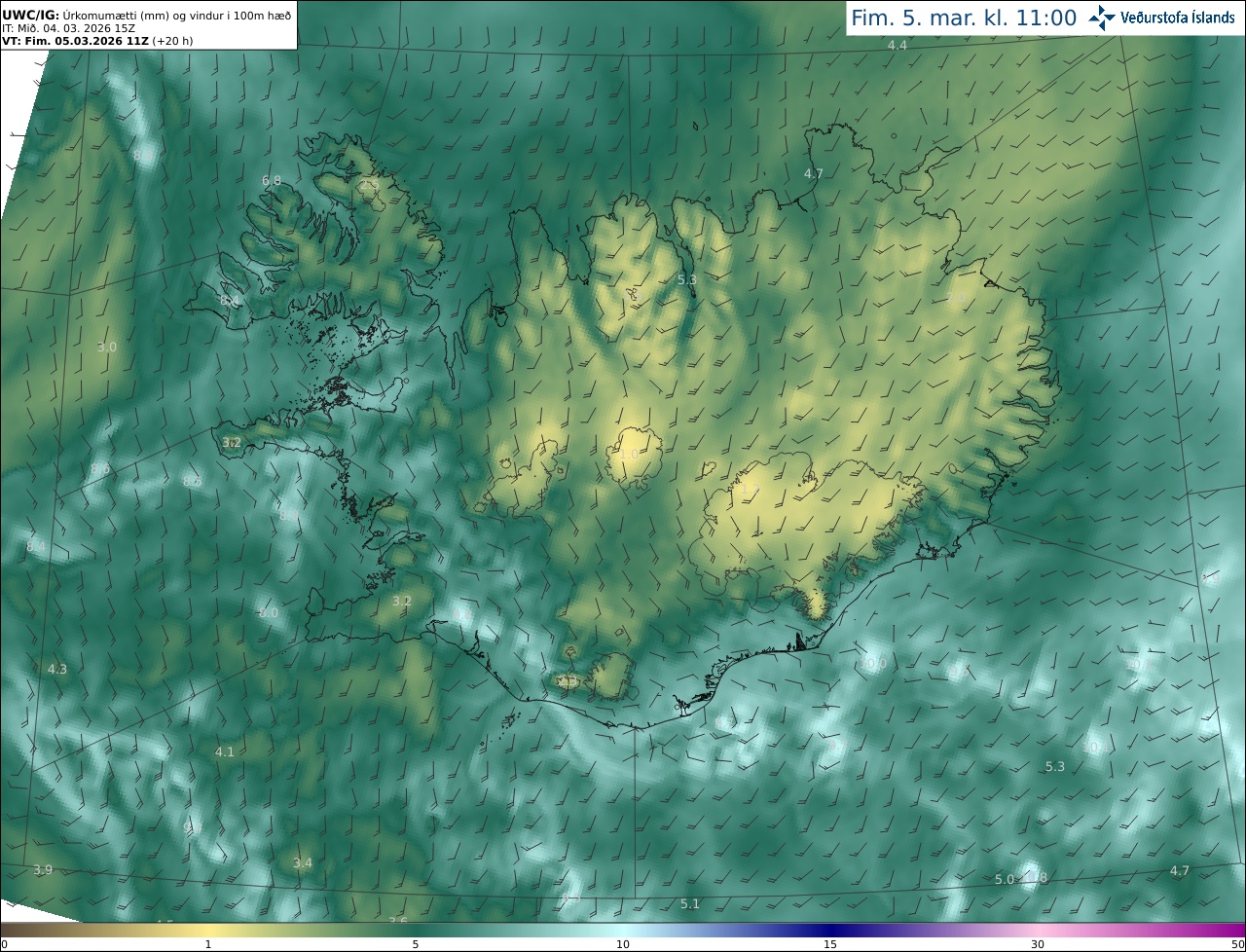Click the "8.0" value label on the map
1246x952 pixels.
[x=269, y=612]
